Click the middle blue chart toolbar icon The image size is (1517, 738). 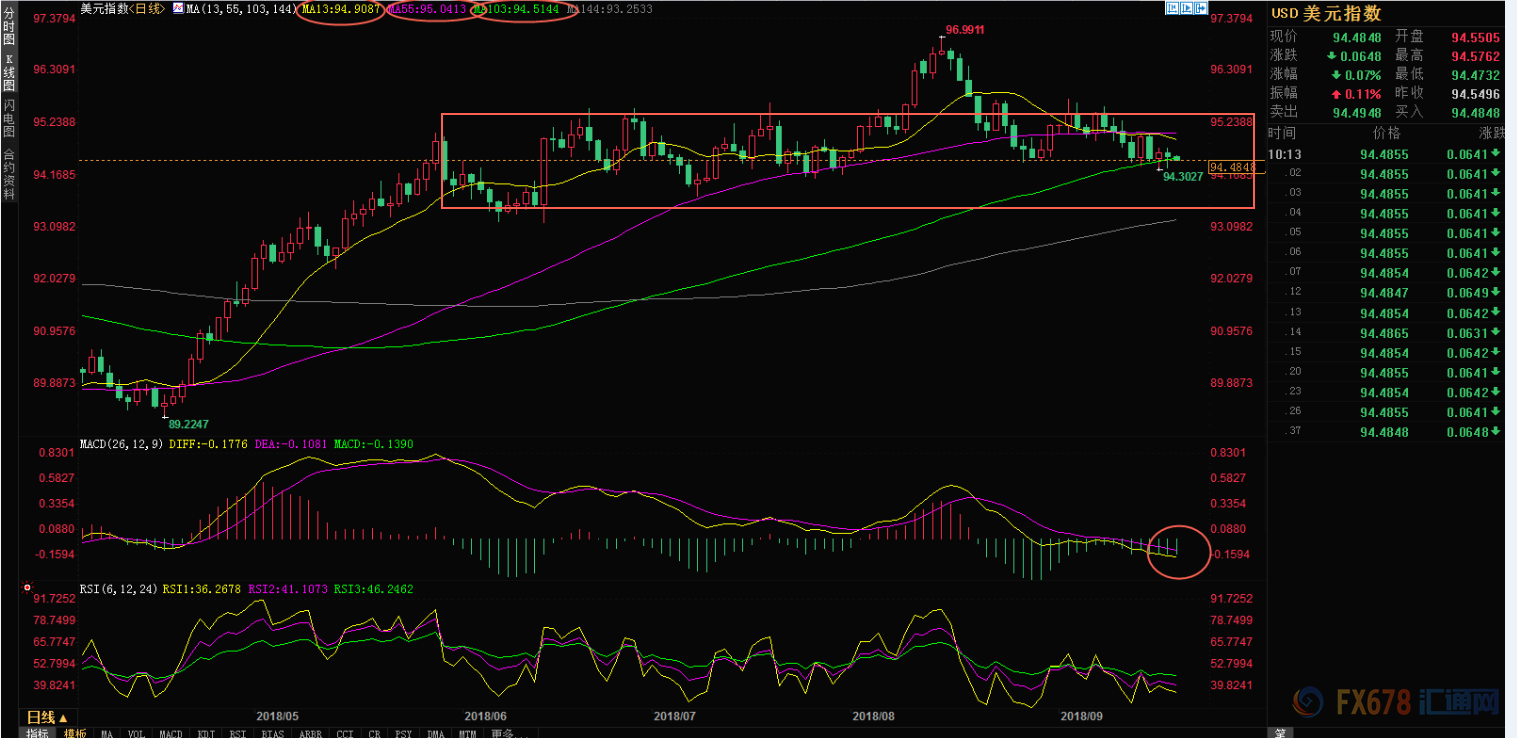(1188, 9)
